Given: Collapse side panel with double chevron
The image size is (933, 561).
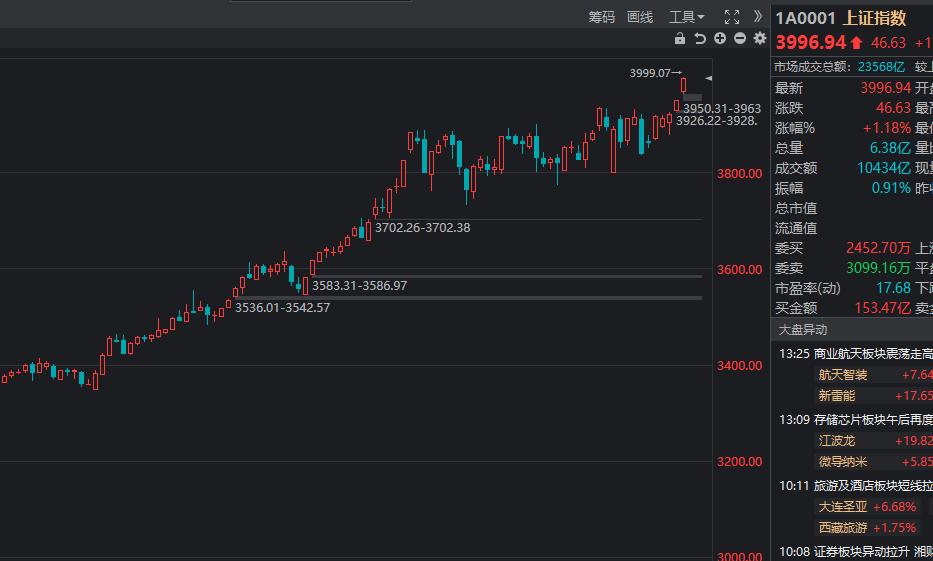Looking at the screenshot, I should 757,17.
